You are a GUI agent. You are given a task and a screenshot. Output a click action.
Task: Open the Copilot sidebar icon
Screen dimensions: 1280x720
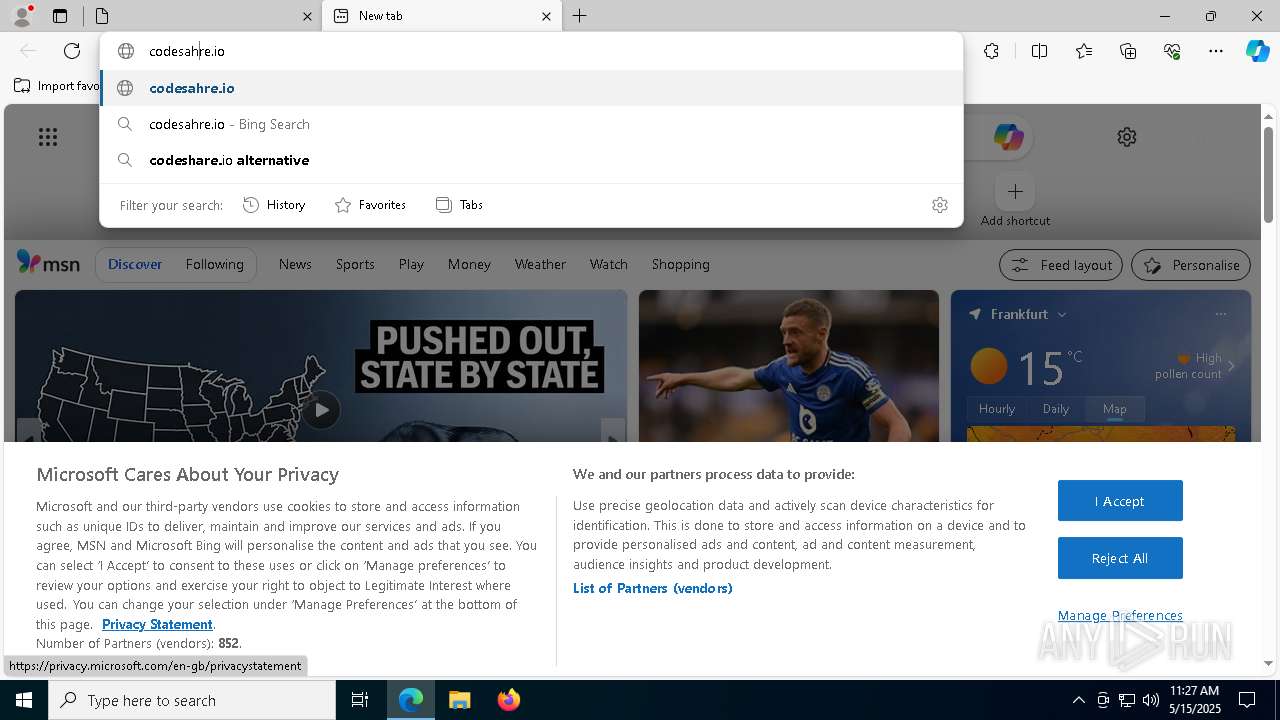pyautogui.click(x=1258, y=51)
